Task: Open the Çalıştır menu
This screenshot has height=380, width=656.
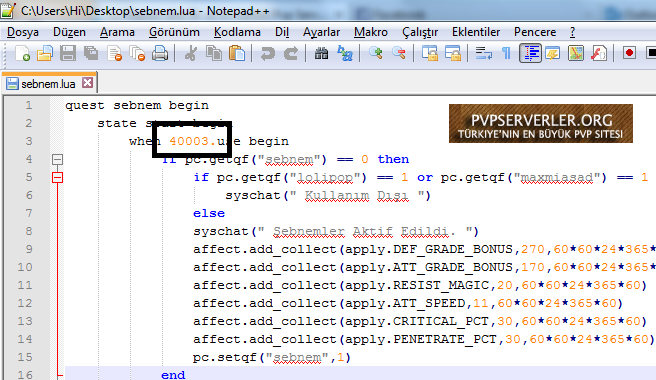Action: click(x=420, y=32)
